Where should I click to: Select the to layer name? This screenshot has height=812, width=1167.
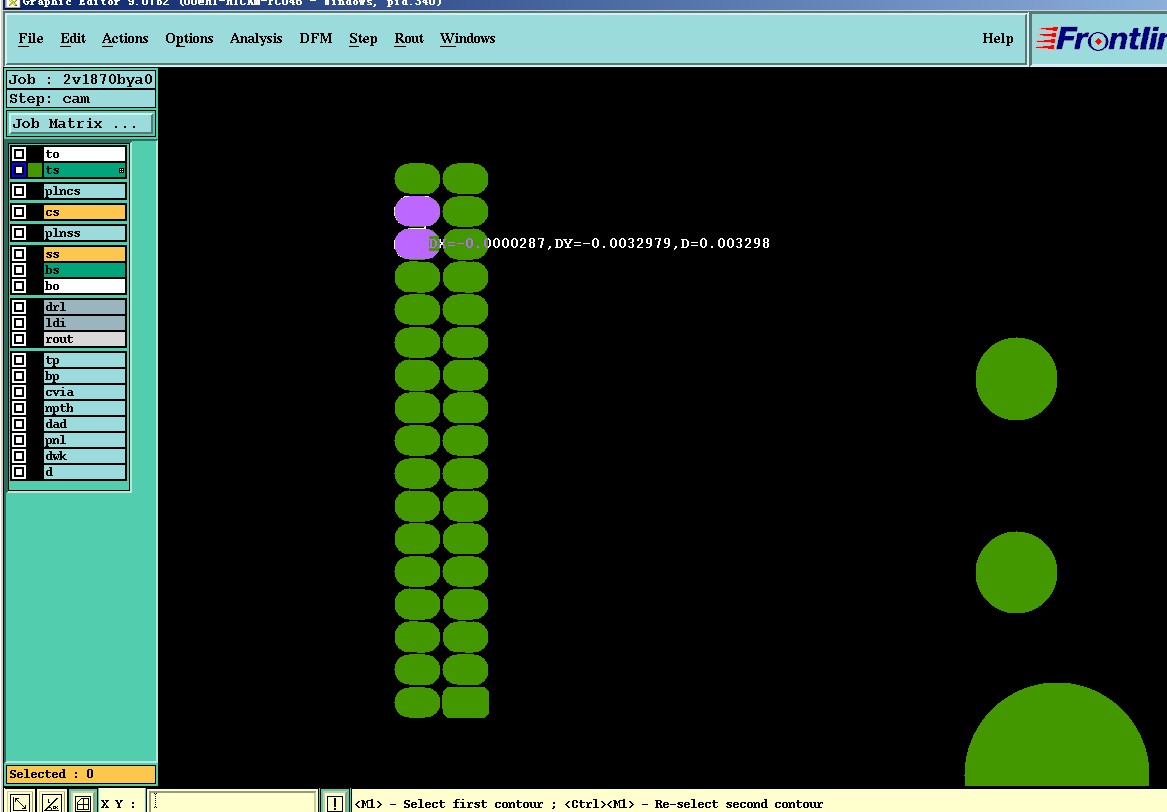click(x=85, y=154)
